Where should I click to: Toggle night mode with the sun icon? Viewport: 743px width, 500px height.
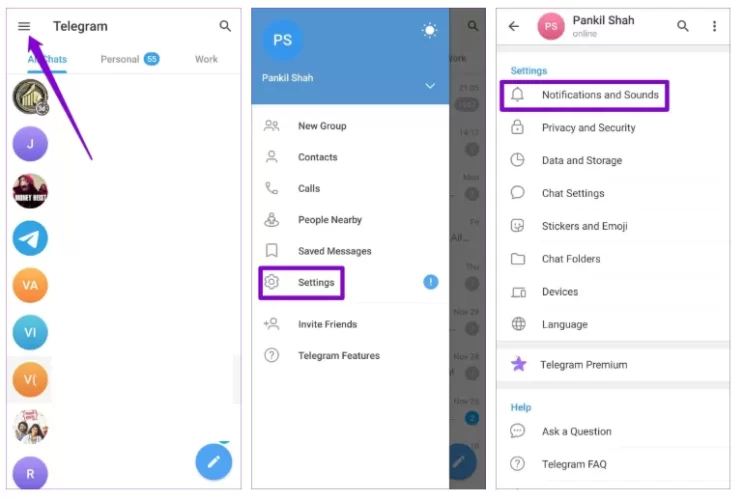click(x=429, y=30)
